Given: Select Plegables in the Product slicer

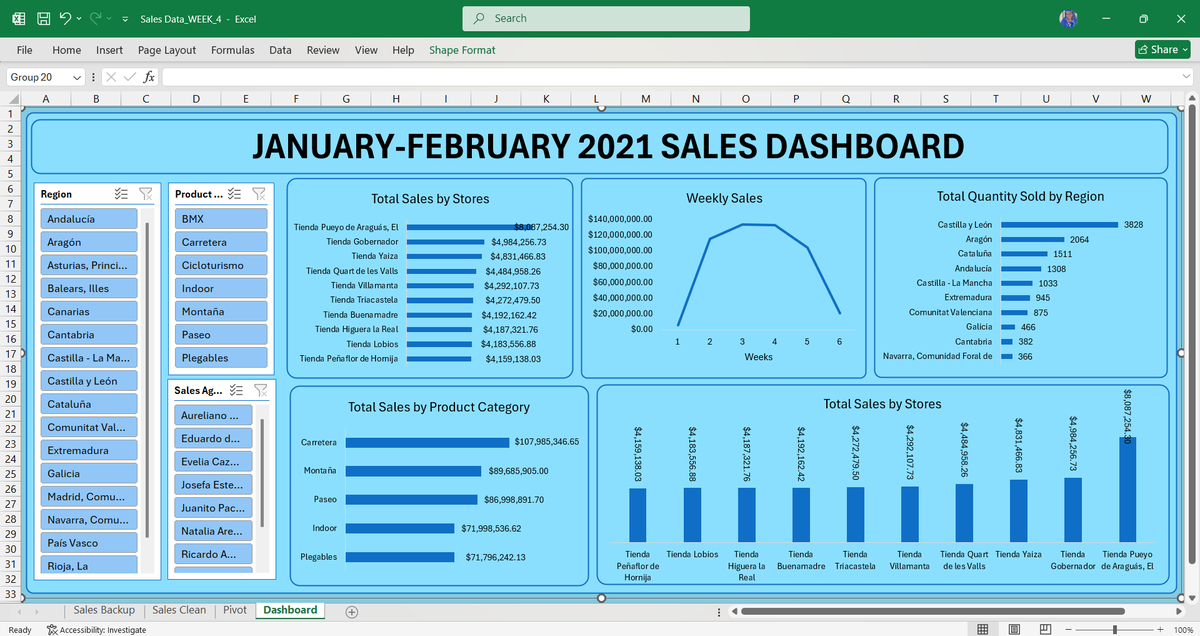Looking at the screenshot, I should (x=221, y=358).
